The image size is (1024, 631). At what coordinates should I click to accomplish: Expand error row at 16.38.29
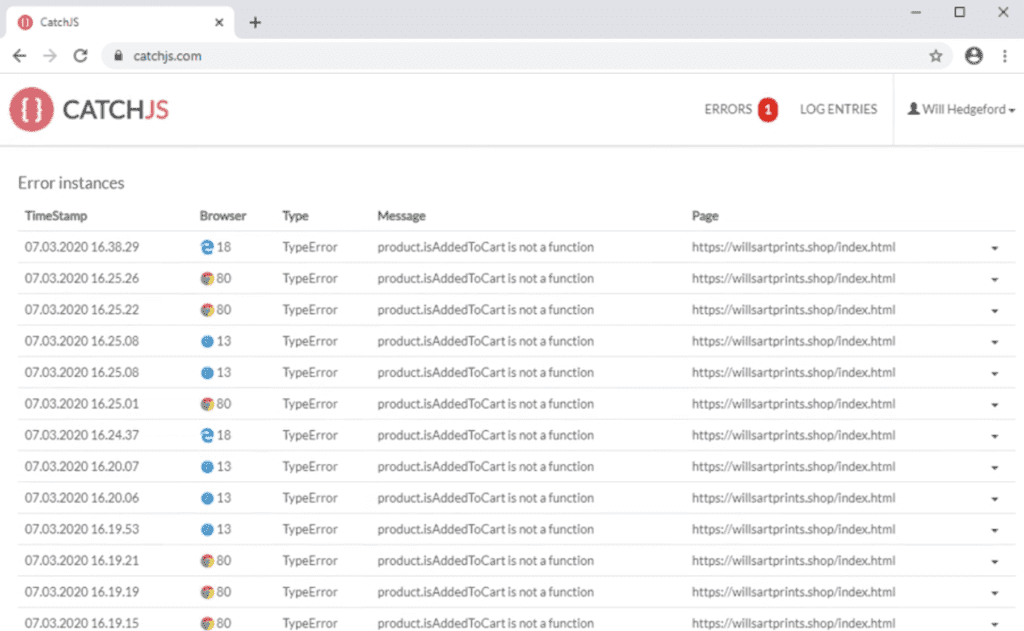[995, 248]
